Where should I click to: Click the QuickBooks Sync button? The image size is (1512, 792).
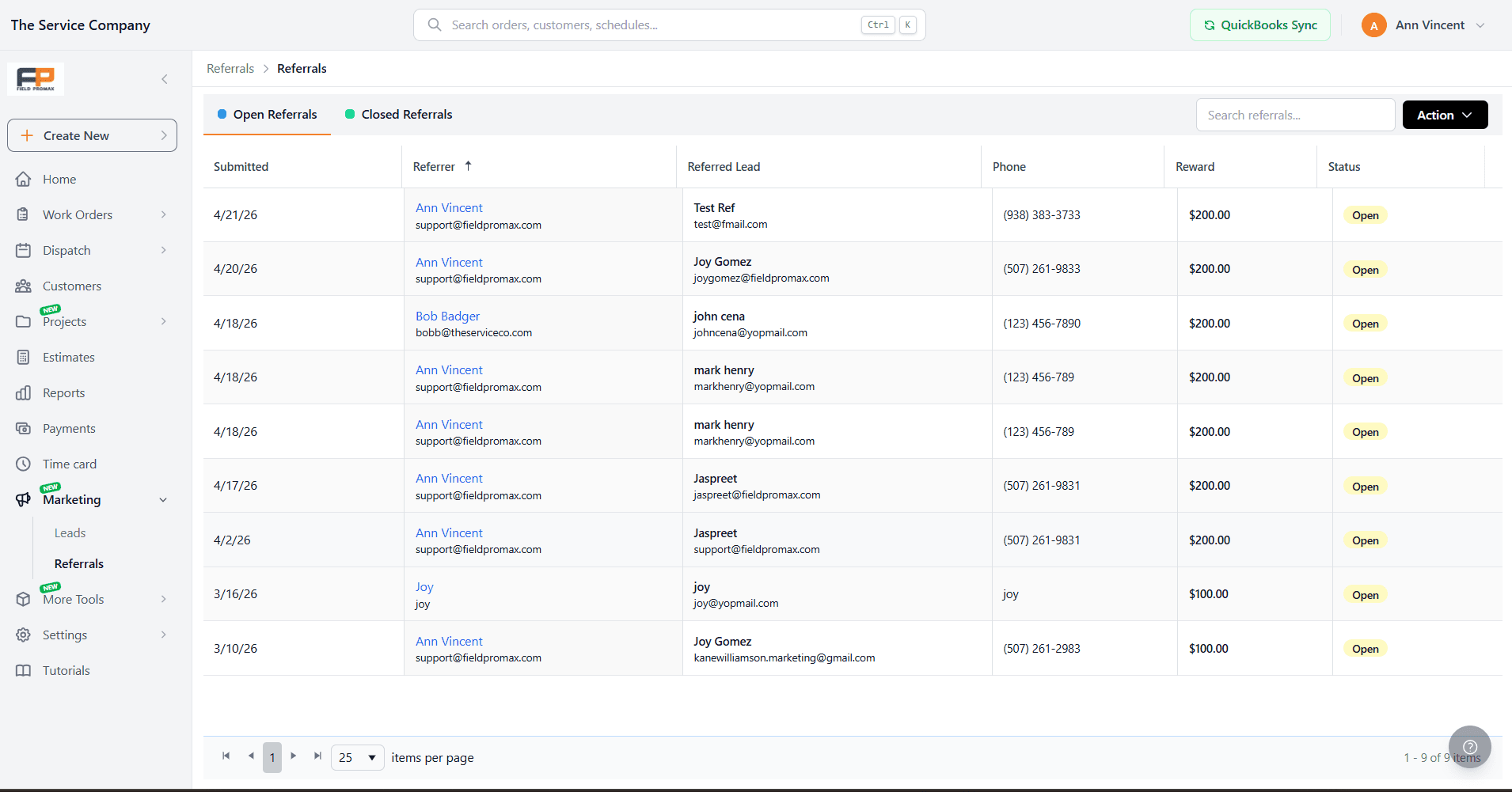coord(1260,25)
